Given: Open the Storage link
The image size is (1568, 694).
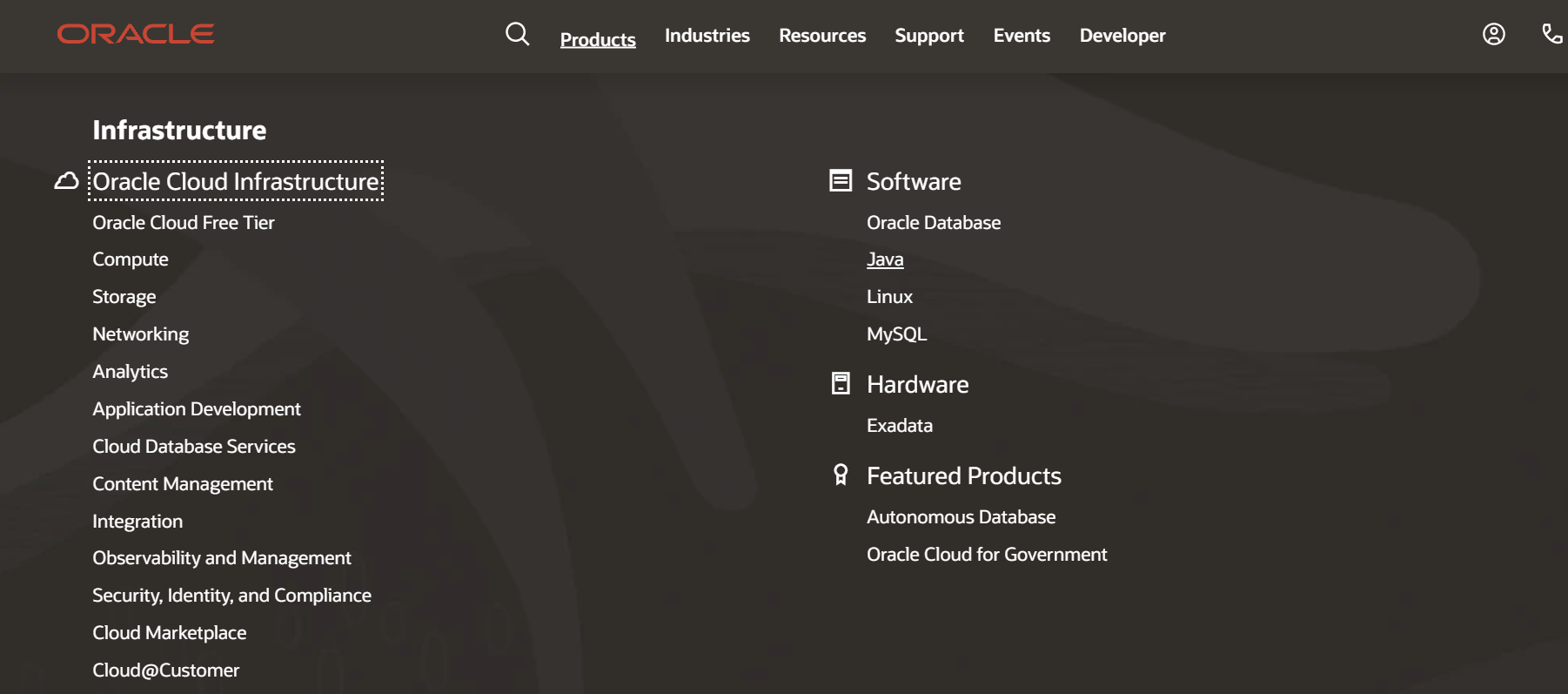Looking at the screenshot, I should 124,297.
